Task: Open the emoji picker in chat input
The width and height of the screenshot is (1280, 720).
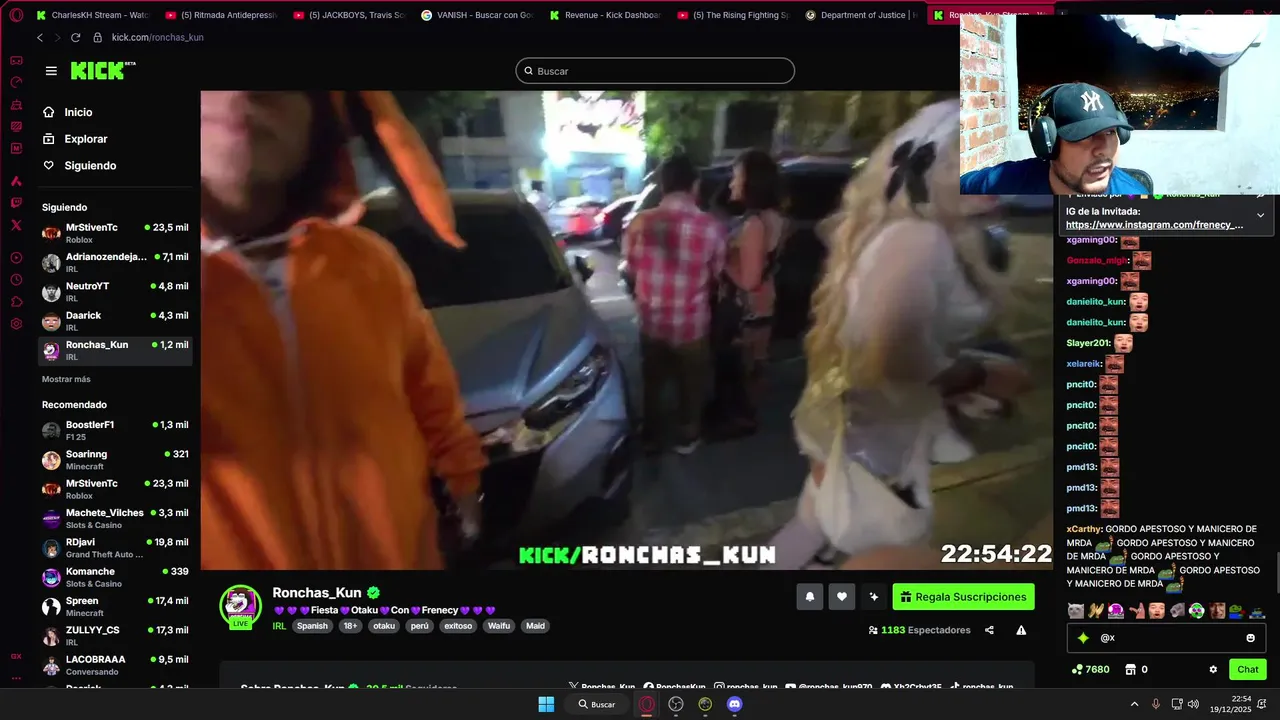Action: (1250, 638)
